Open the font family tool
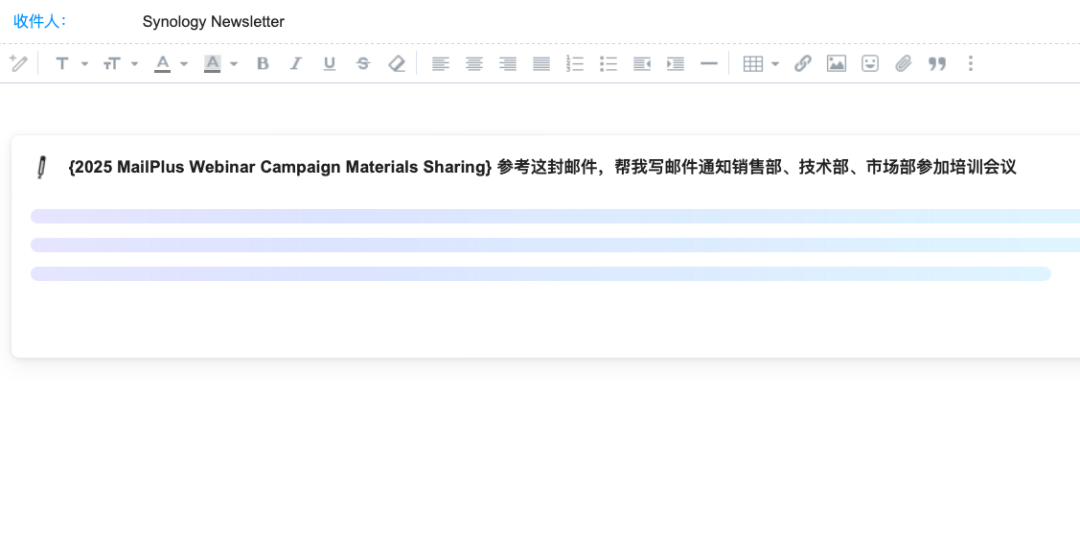Viewport: 1080px width, 538px height. point(62,63)
